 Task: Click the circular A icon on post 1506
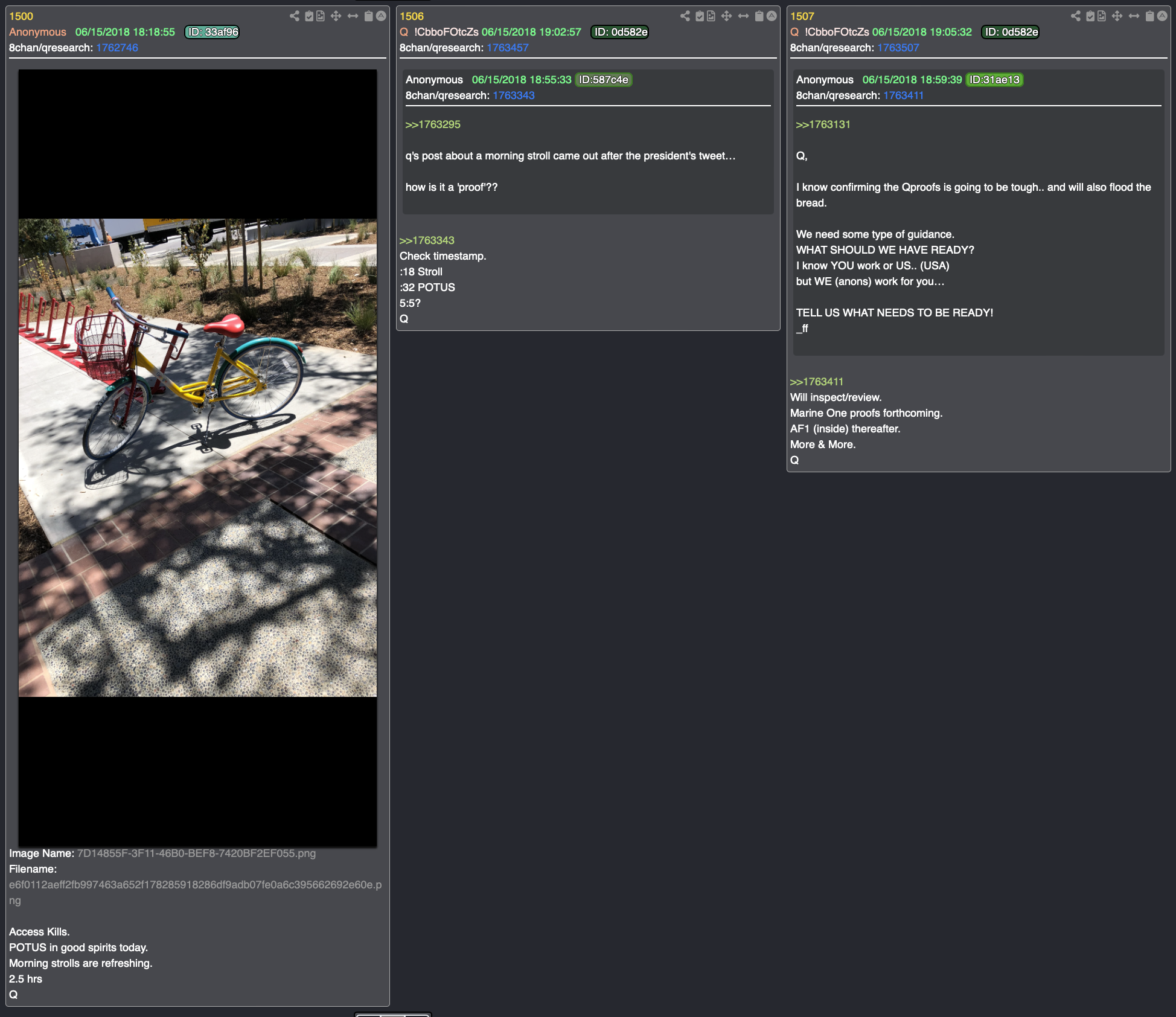click(772, 16)
